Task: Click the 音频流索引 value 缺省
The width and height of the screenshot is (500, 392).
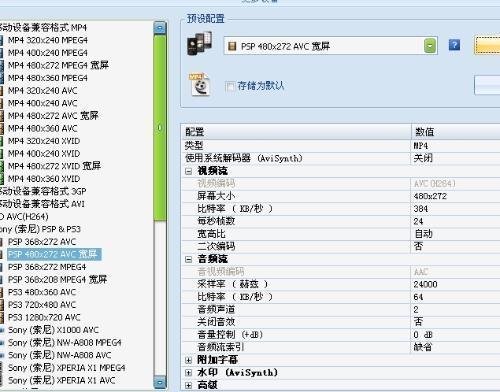Action: pos(423,347)
